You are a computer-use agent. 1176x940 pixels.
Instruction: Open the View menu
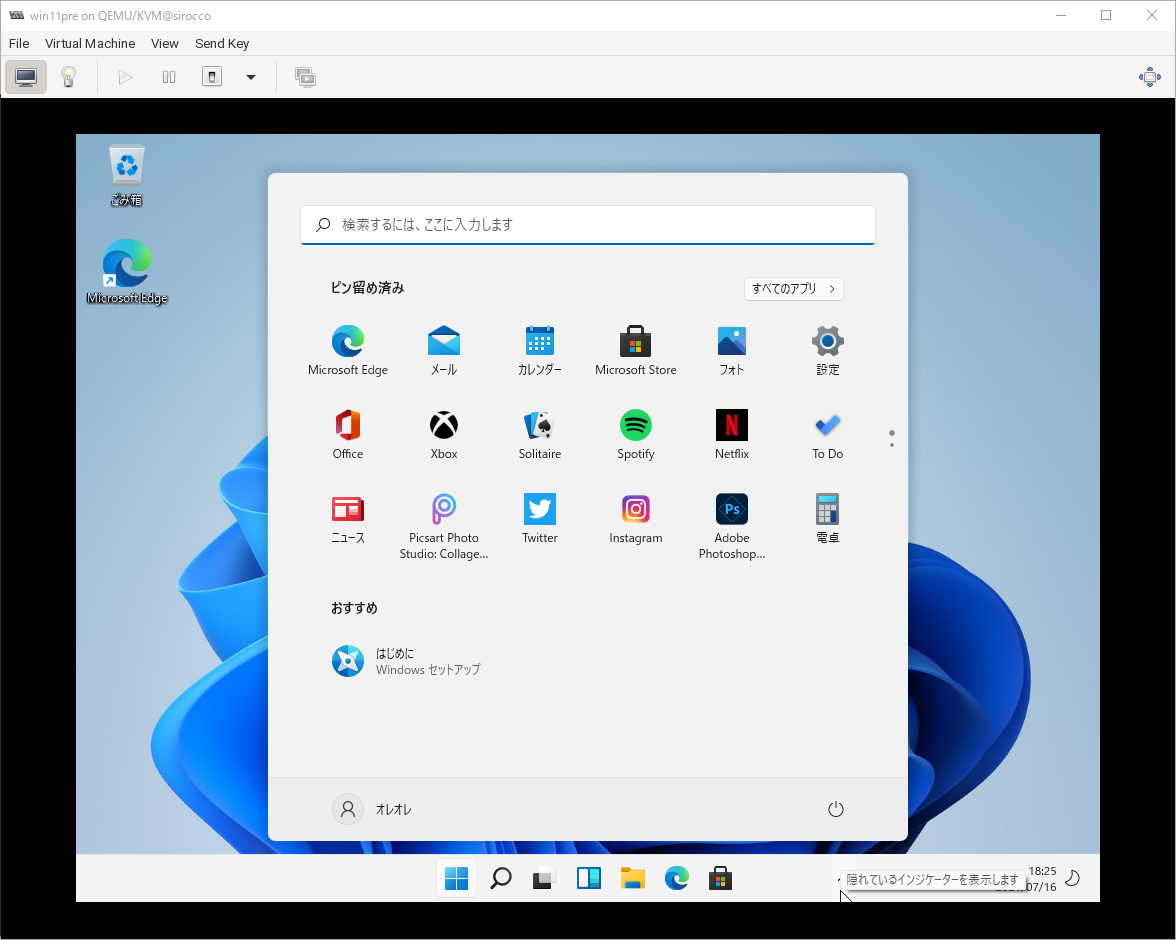pos(164,44)
